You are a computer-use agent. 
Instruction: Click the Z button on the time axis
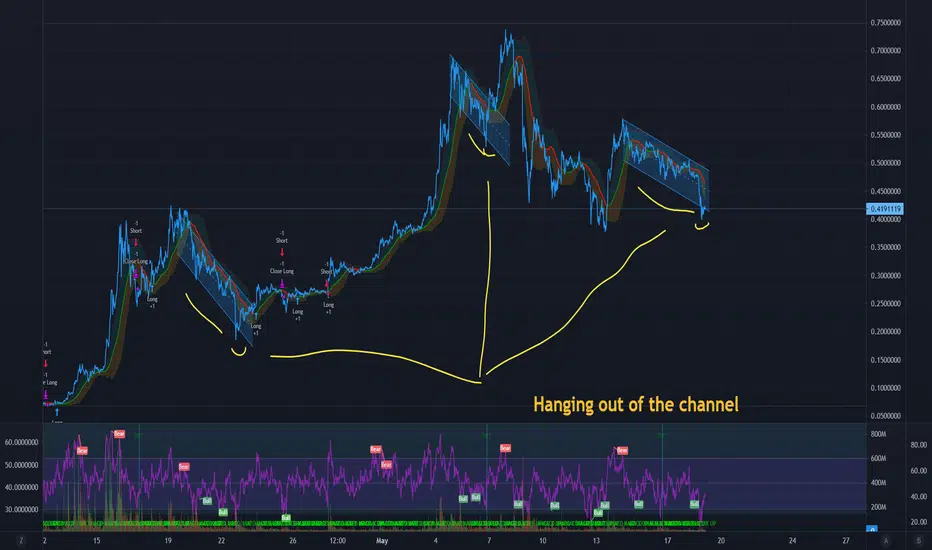point(21,540)
